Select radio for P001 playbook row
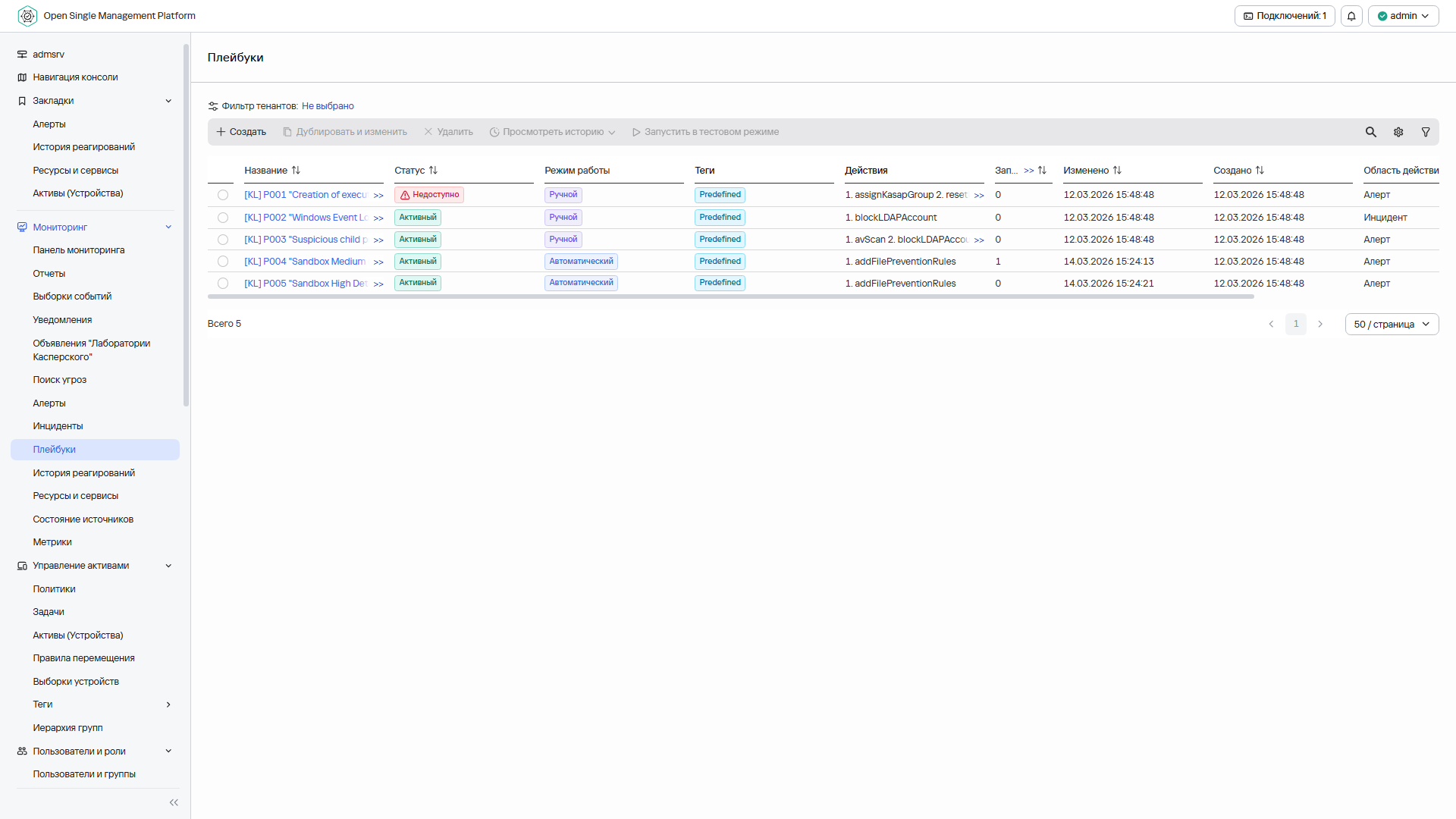The width and height of the screenshot is (1456, 819). tap(223, 195)
